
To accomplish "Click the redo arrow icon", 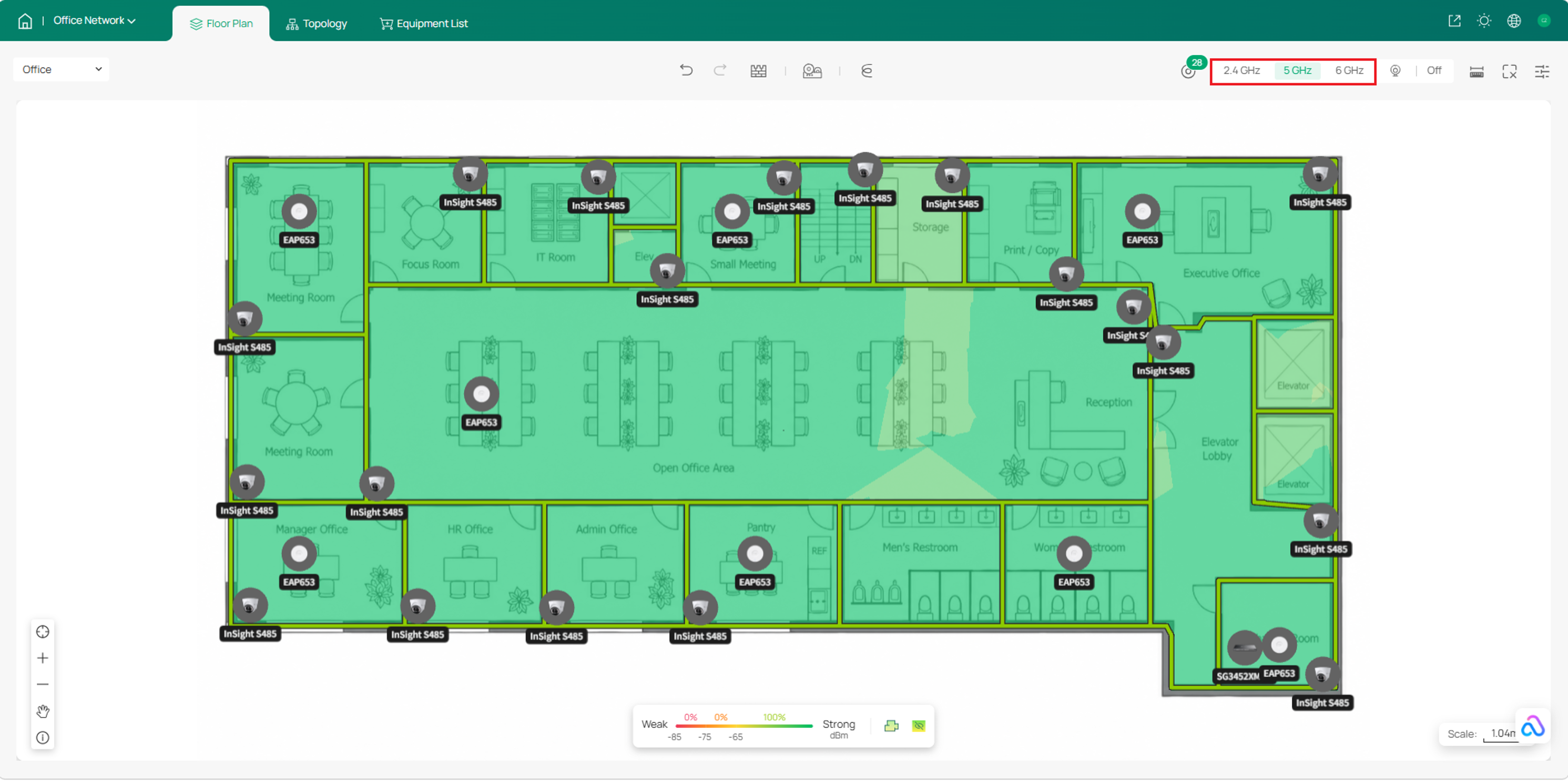I will [x=720, y=70].
